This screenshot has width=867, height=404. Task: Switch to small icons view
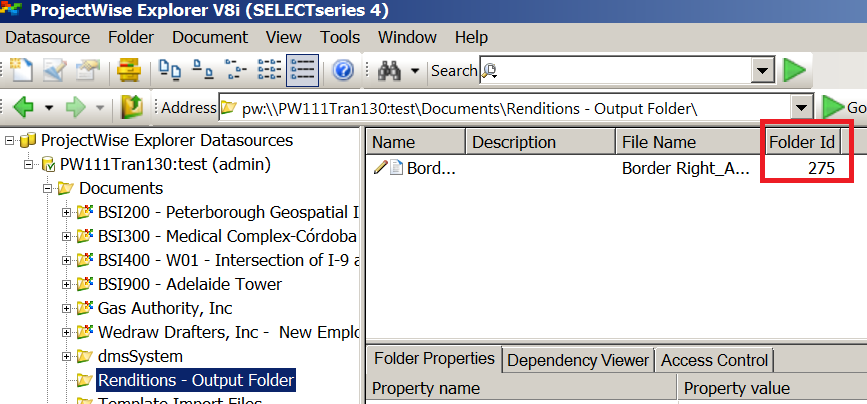[x=202, y=70]
